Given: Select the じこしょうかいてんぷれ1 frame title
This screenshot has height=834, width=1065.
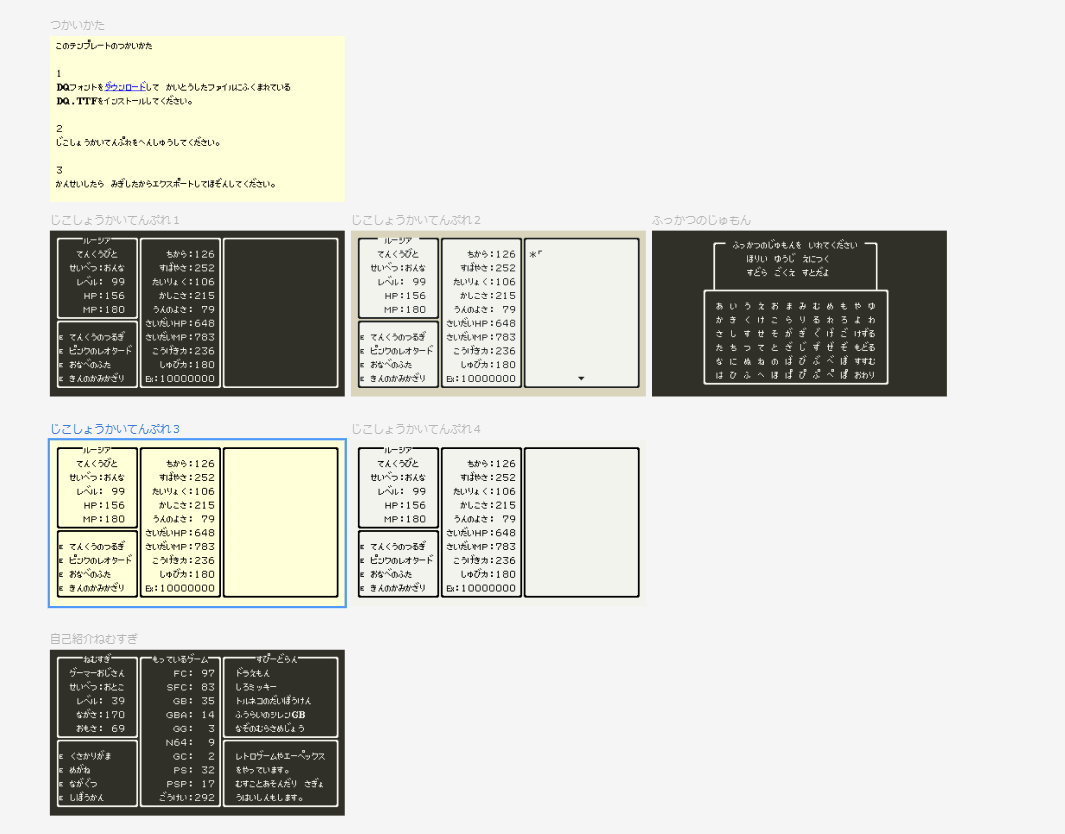Looking at the screenshot, I should (x=115, y=220).
